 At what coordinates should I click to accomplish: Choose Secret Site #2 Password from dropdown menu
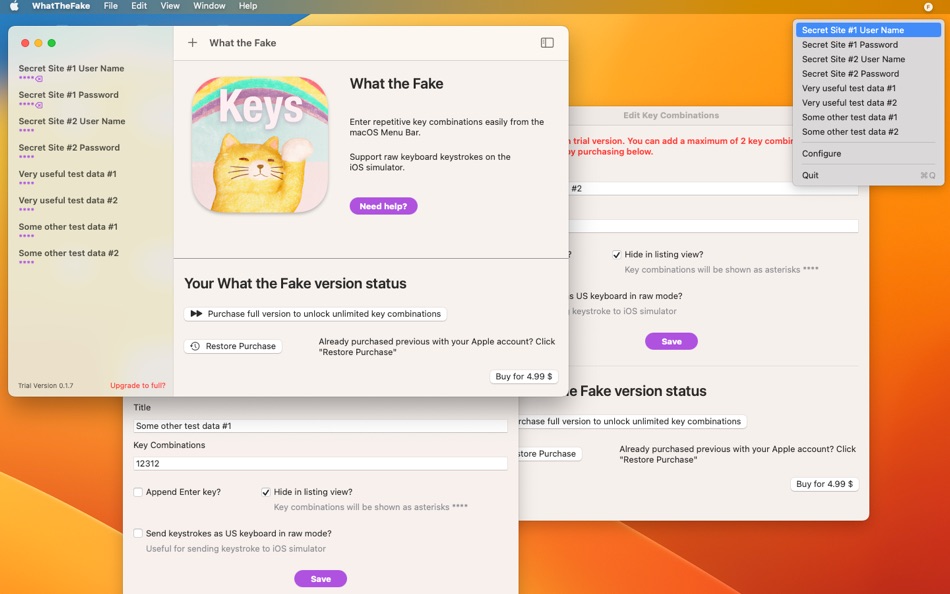click(868, 73)
